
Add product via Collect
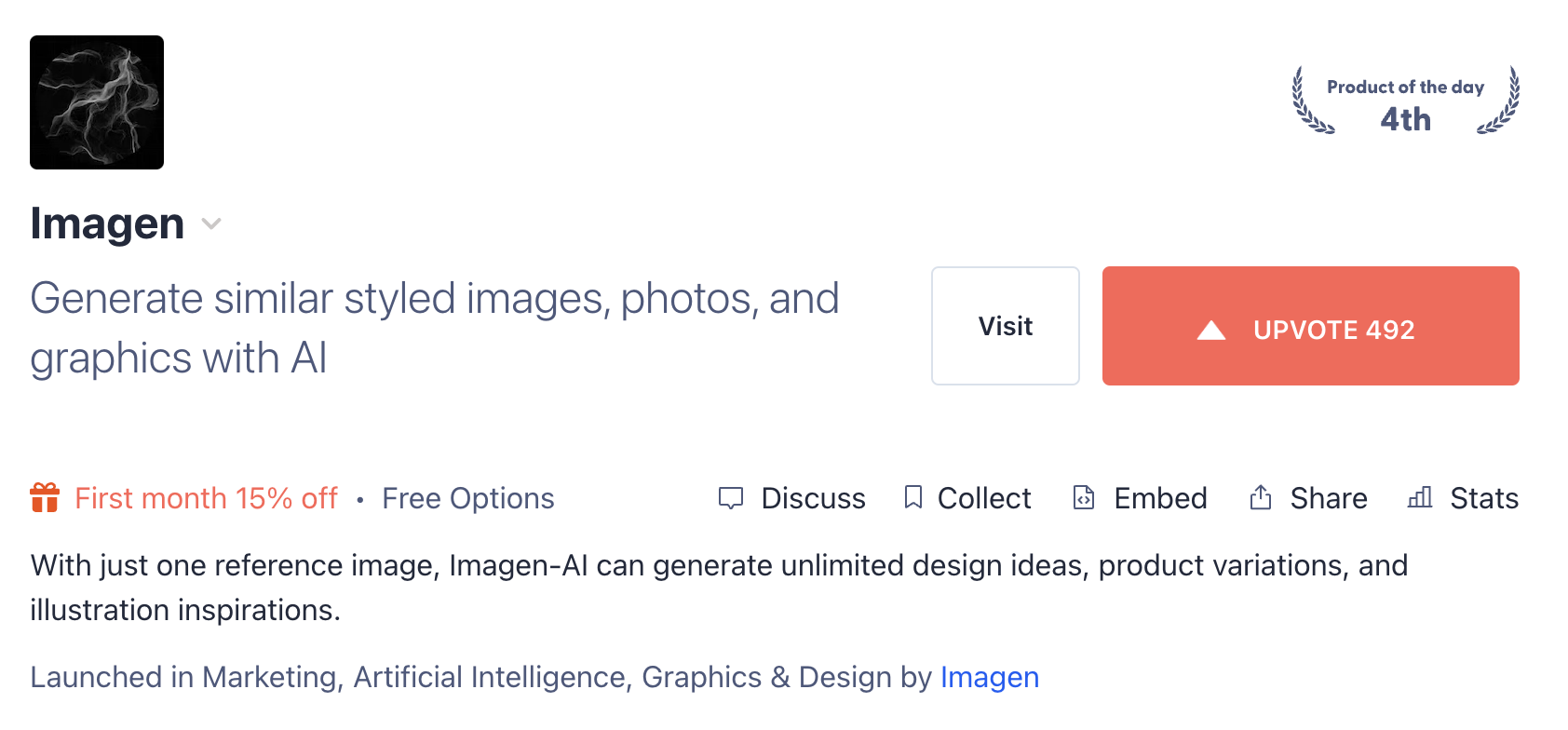tap(984, 498)
